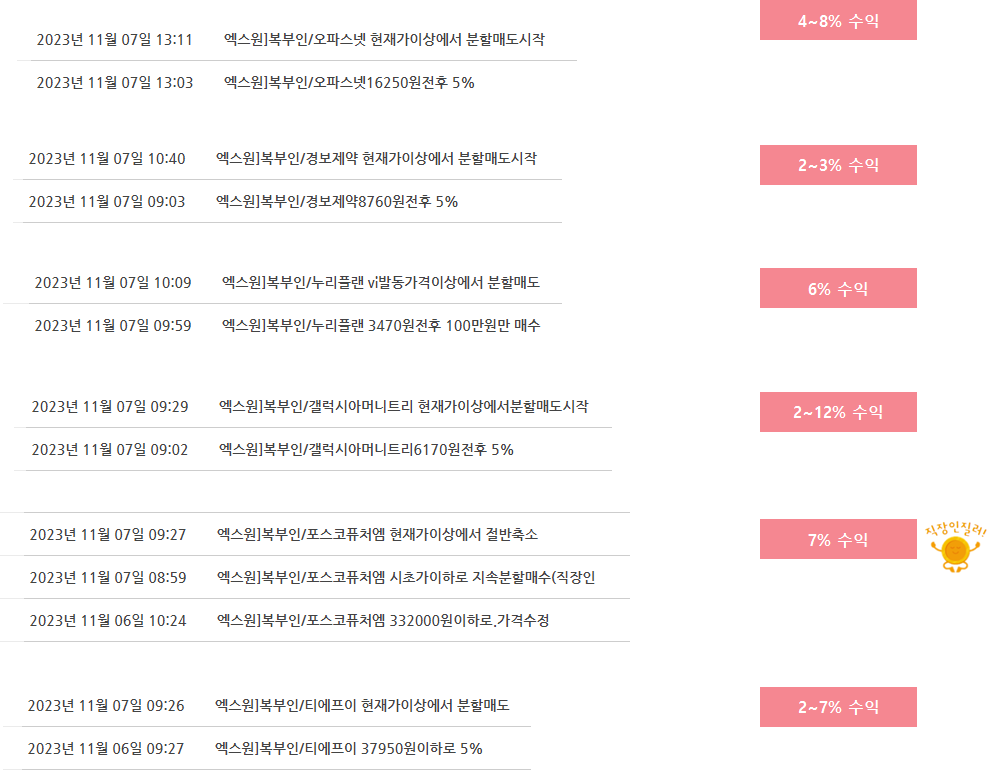The width and height of the screenshot is (989, 770).
Task: Open the 7% 수익 badge
Action: pos(838,539)
